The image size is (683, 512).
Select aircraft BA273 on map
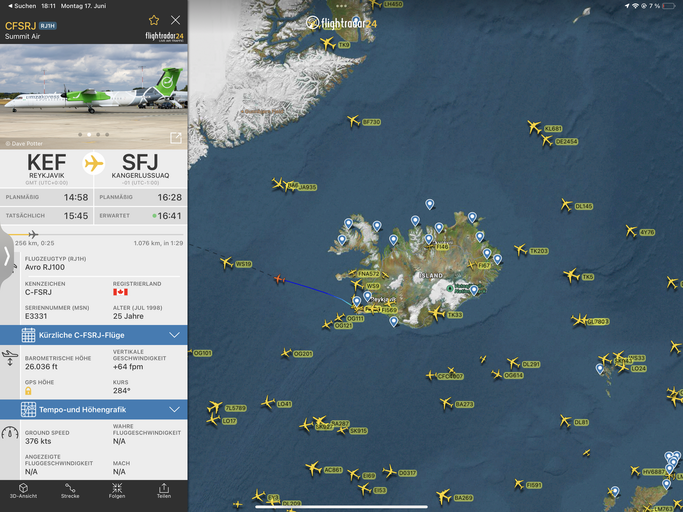[446, 403]
